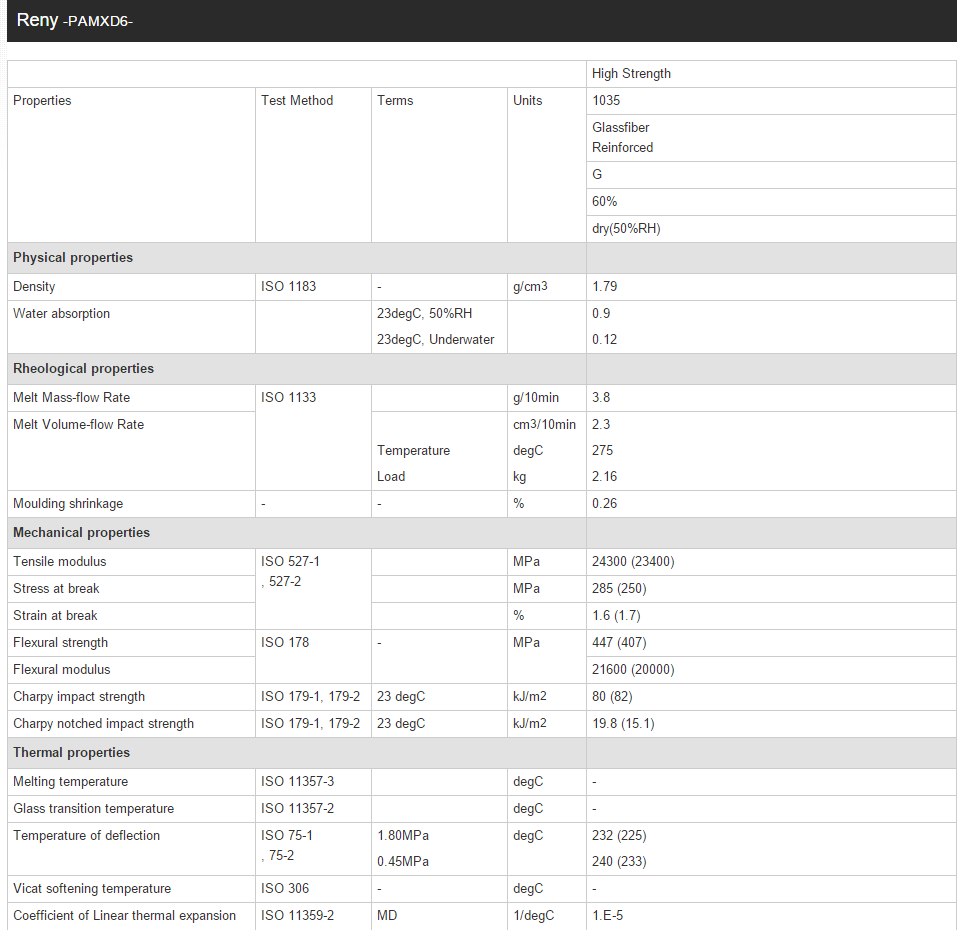This screenshot has width=958, height=930.
Task: Click the Glass transition temperature label
Action: 93,808
